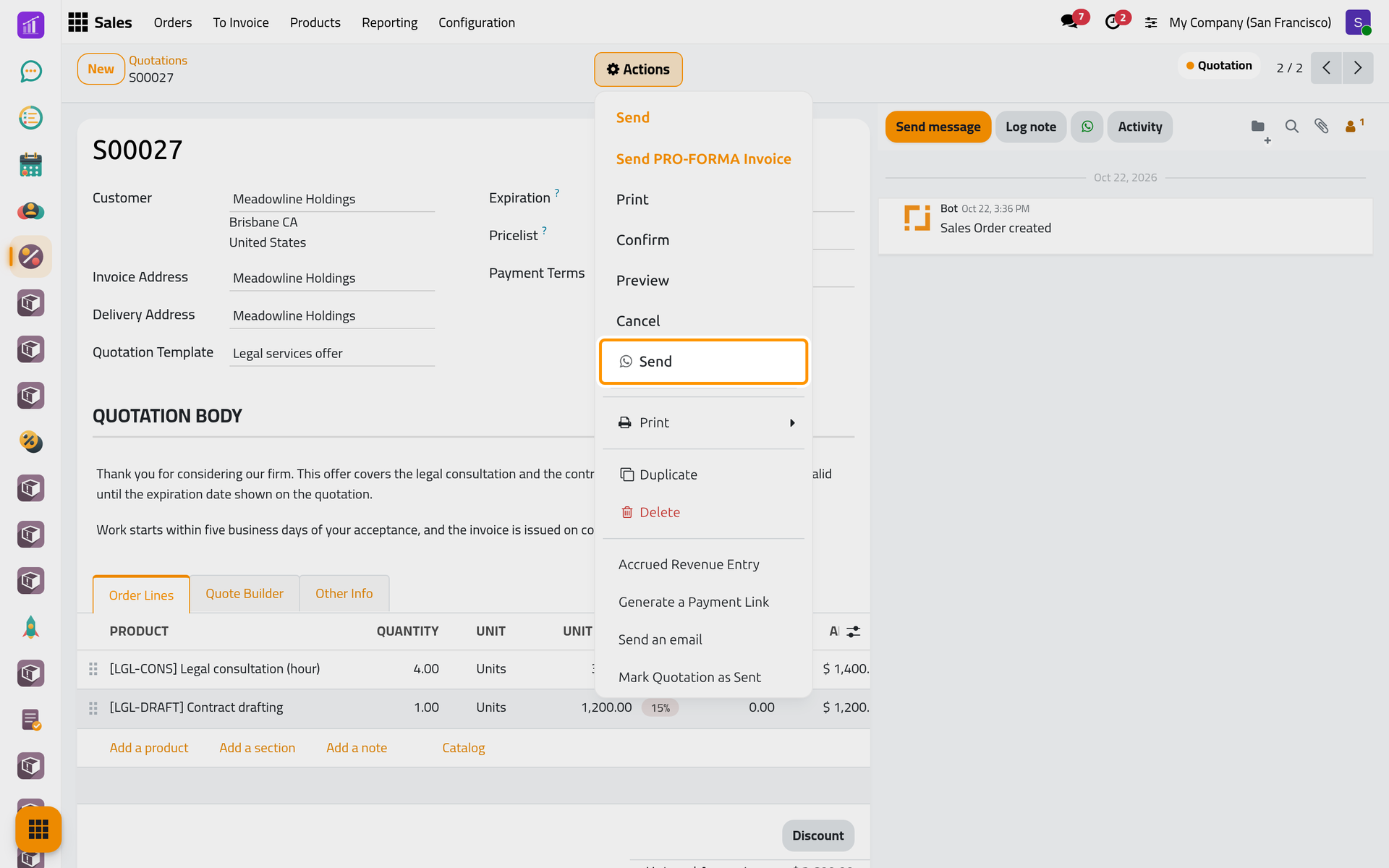Open the rocket icon app in the sidebar

(x=30, y=627)
